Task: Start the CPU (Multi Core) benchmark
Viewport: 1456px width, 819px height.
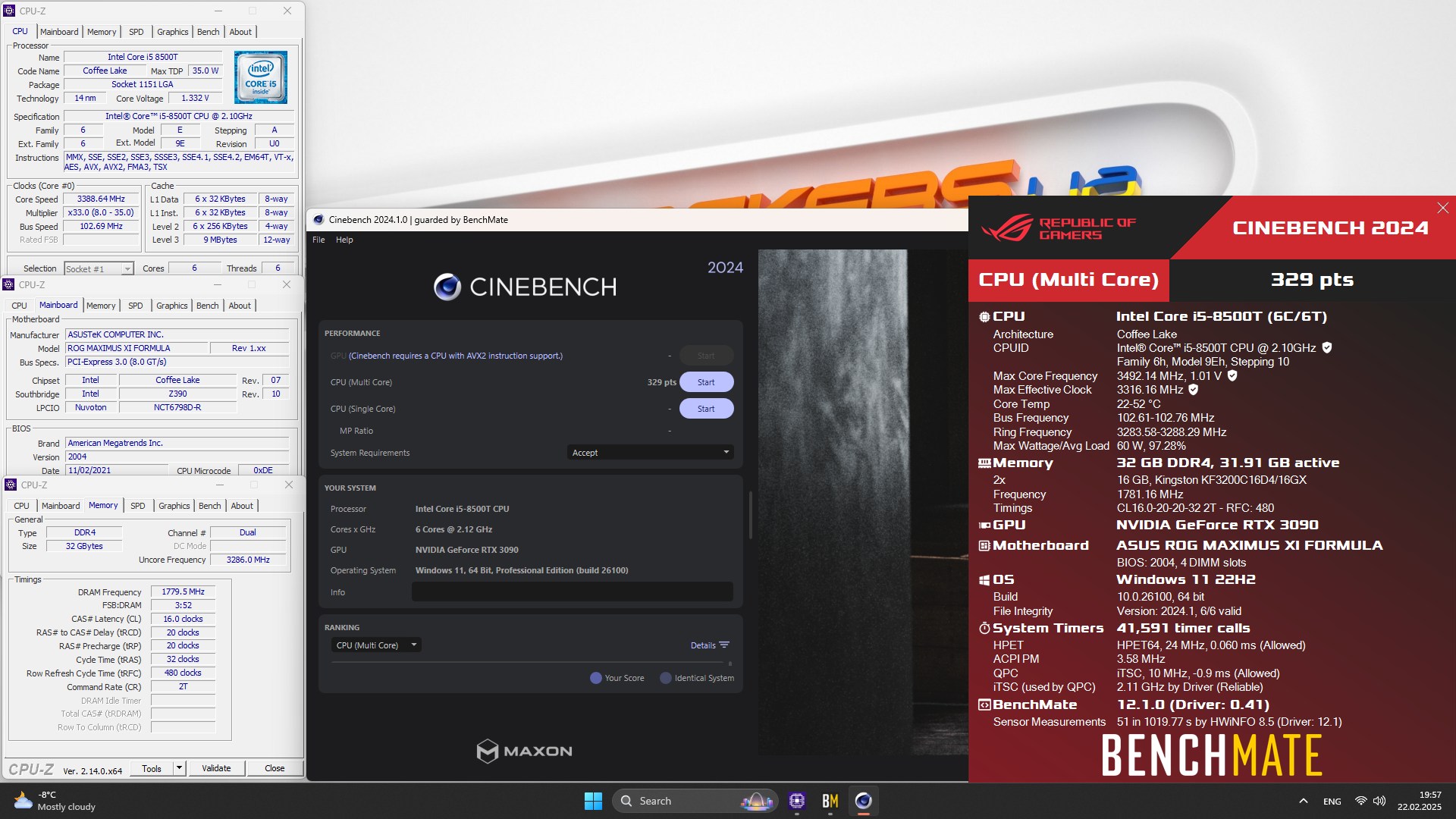Action: coord(706,382)
